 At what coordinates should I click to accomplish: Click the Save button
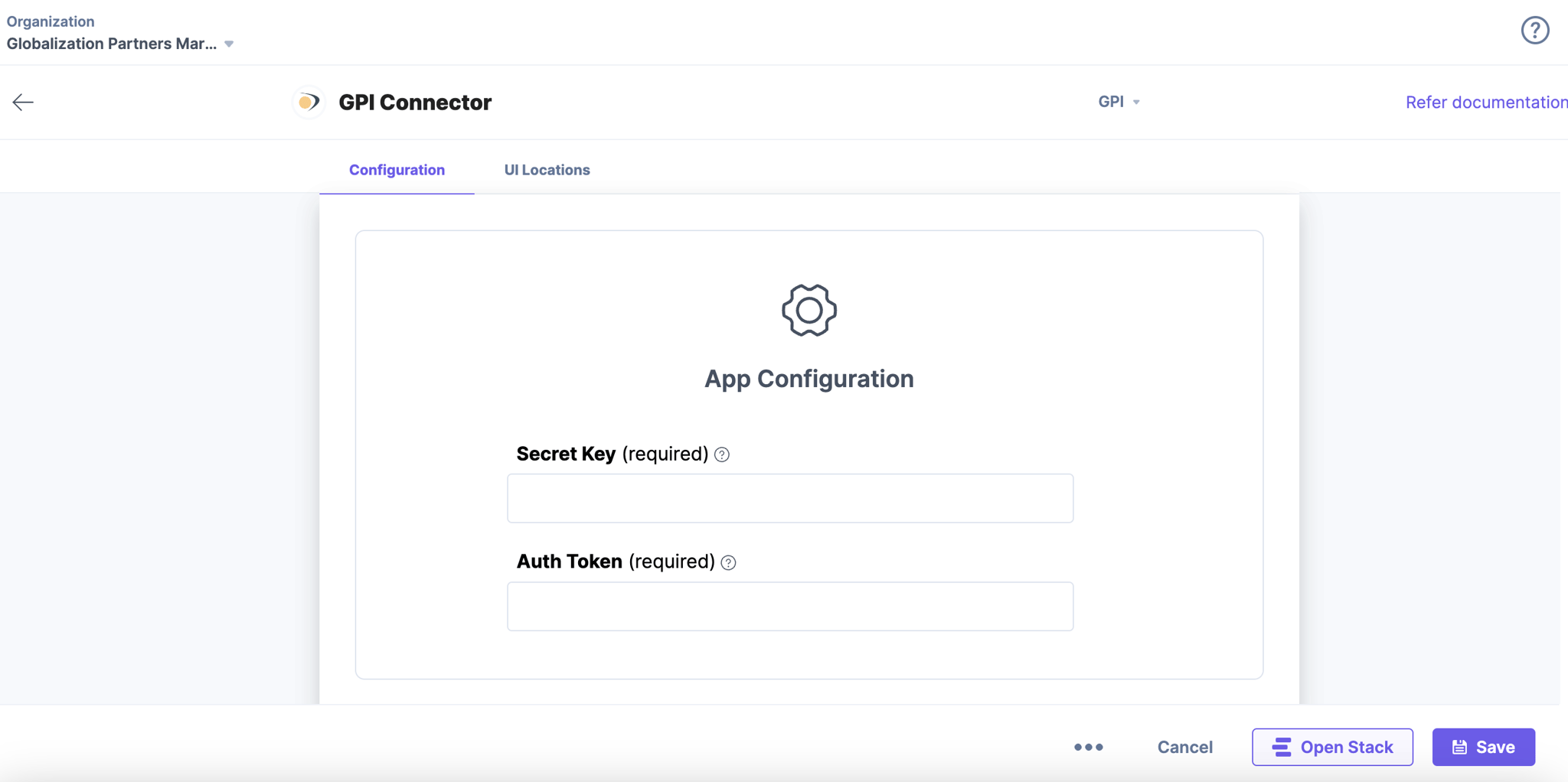[1483, 747]
